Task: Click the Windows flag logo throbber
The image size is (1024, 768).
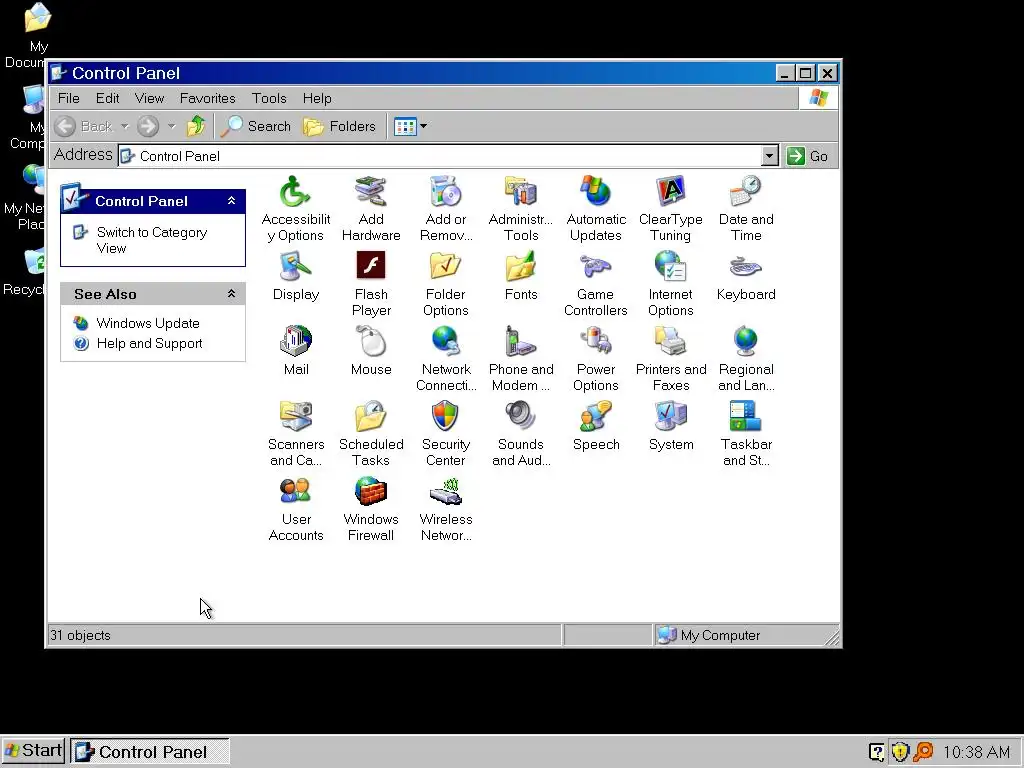Action: (818, 98)
